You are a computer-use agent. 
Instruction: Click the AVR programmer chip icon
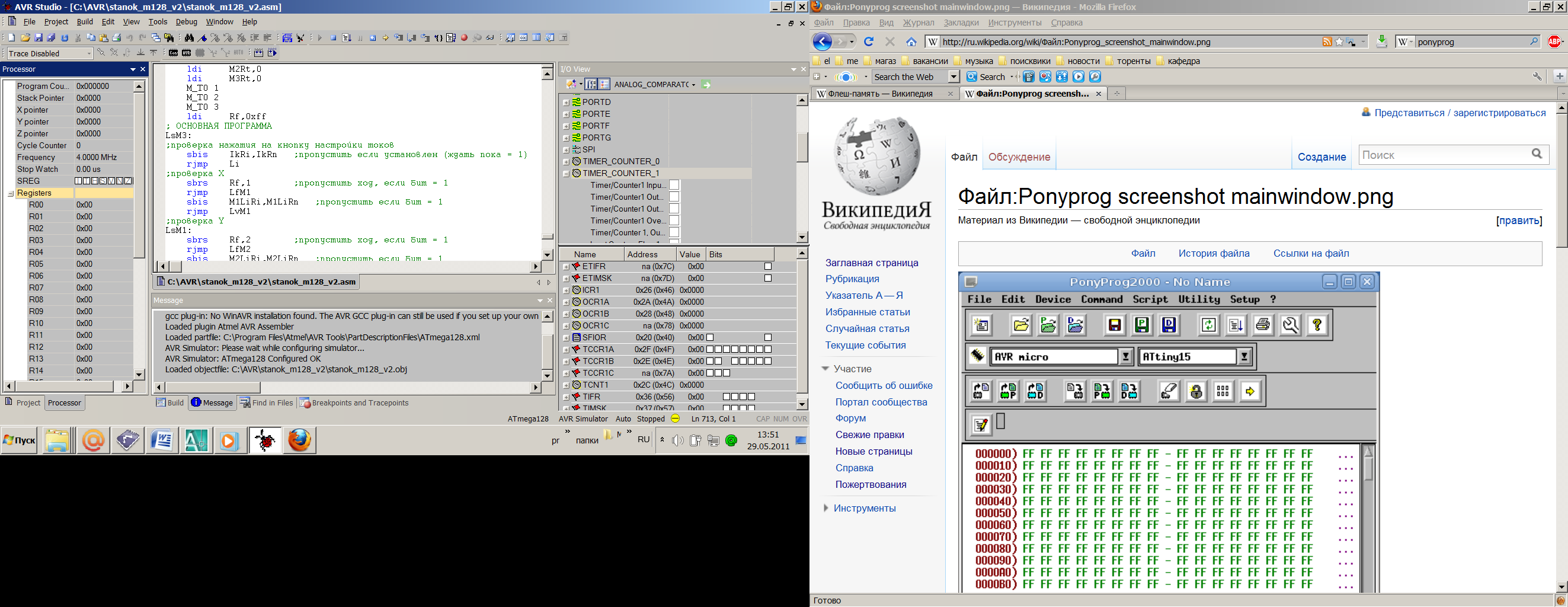(186, 53)
